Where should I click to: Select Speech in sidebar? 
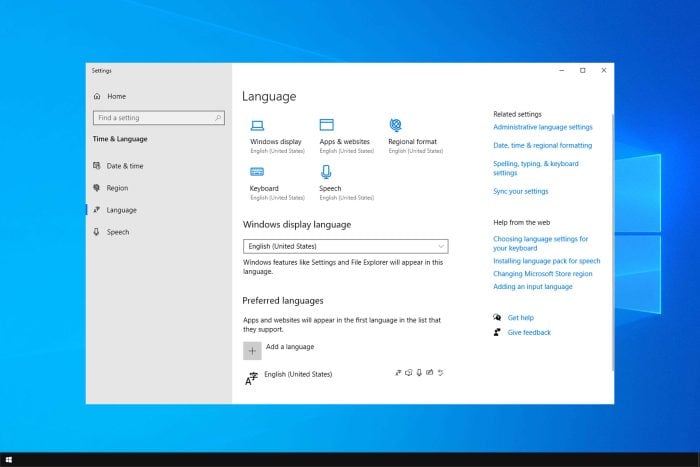(118, 232)
